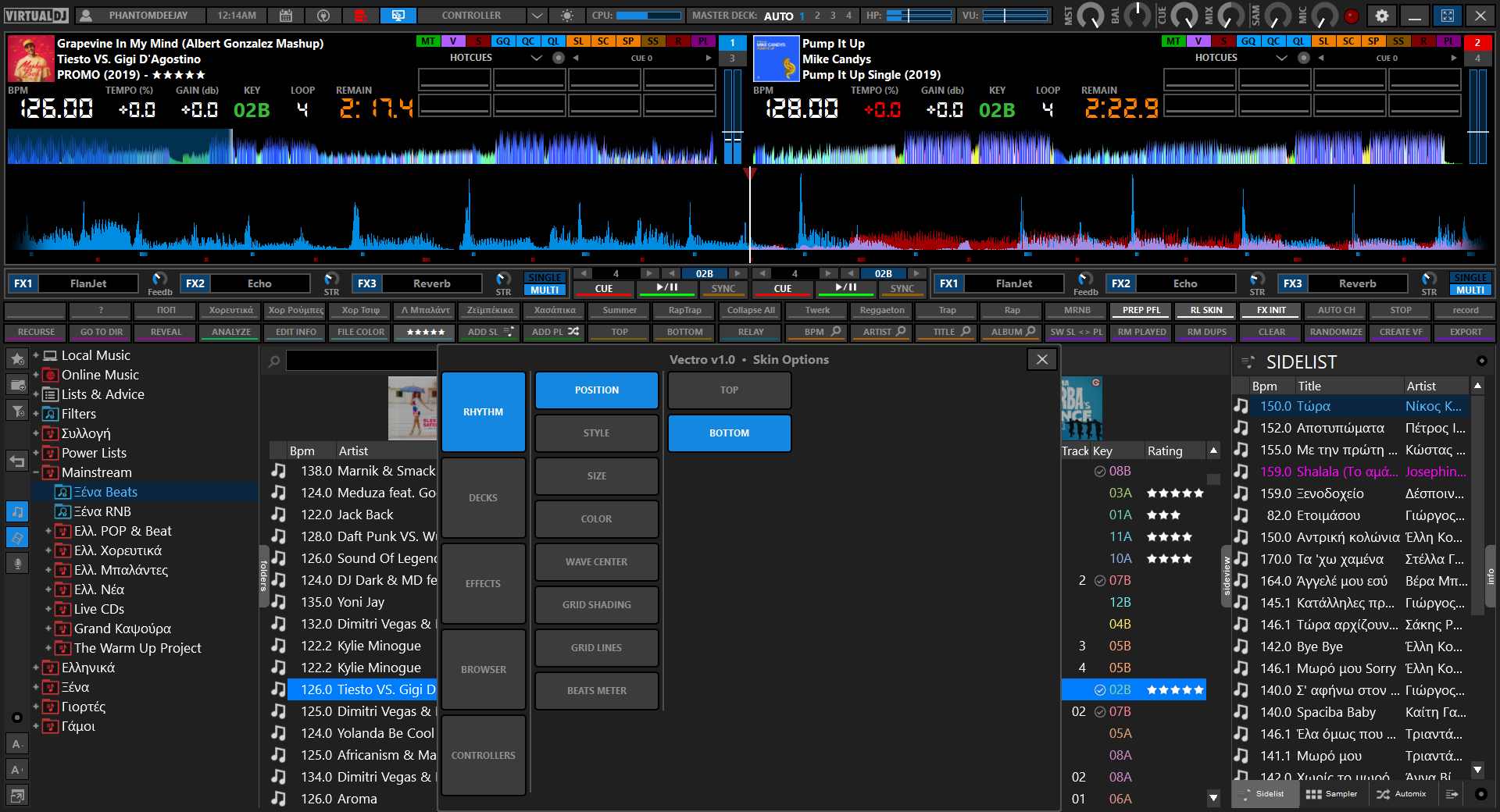Screen dimensions: 1500x812
Task: Click the brightness sun icon
Action: [567, 16]
